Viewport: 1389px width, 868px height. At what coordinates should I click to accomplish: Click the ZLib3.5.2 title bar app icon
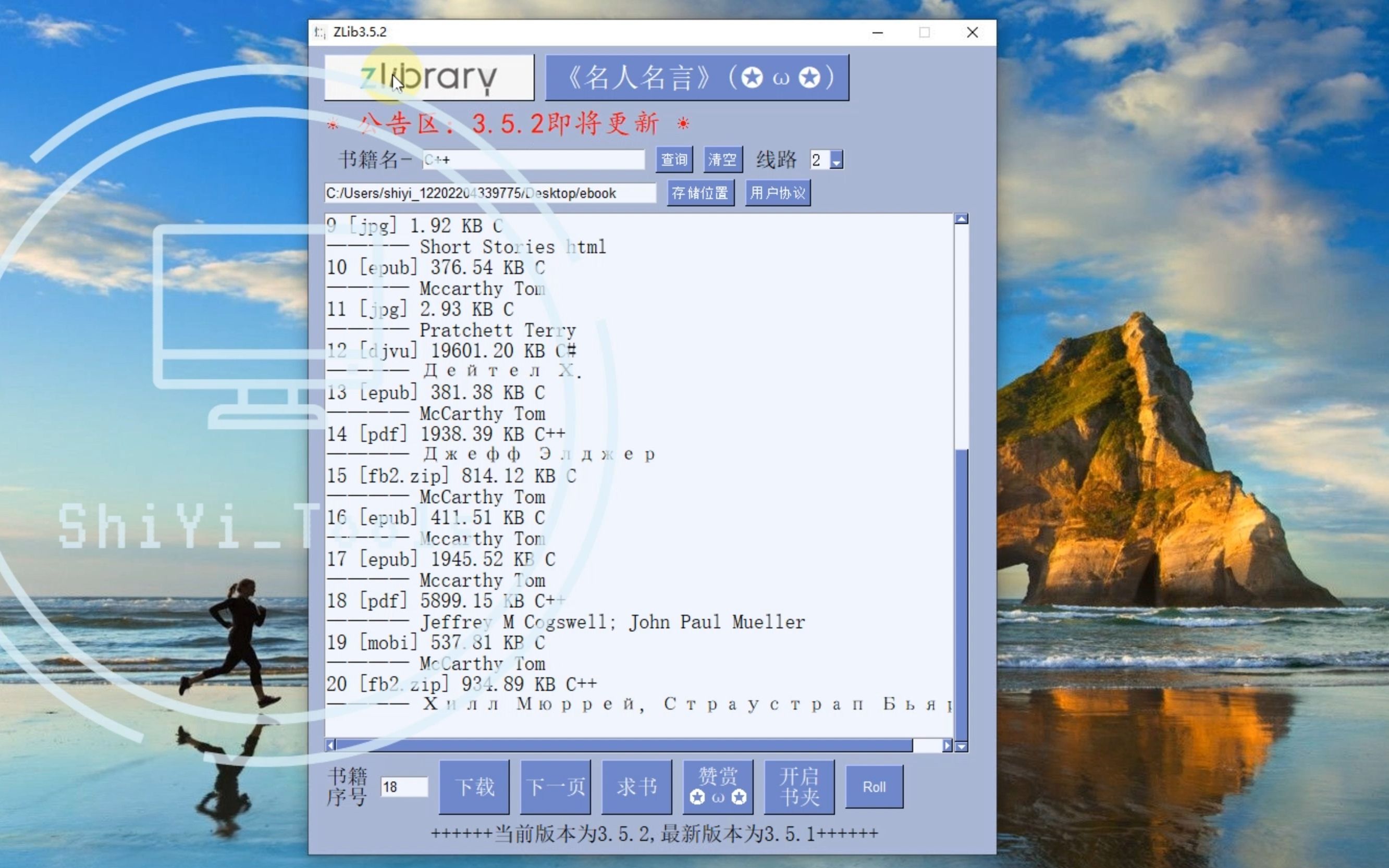click(320, 32)
